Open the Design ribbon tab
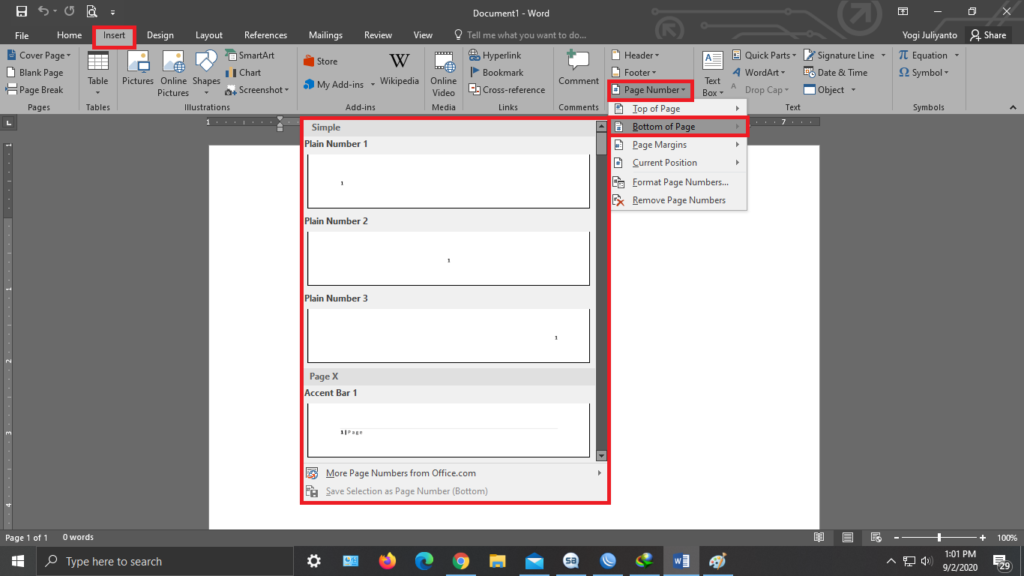The width and height of the screenshot is (1024, 576). click(160, 35)
